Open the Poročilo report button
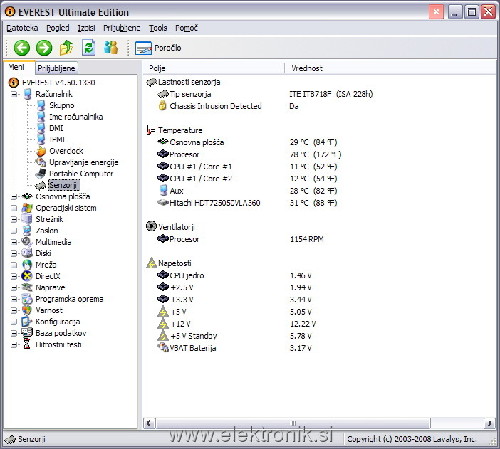The image size is (500, 449). point(158,48)
